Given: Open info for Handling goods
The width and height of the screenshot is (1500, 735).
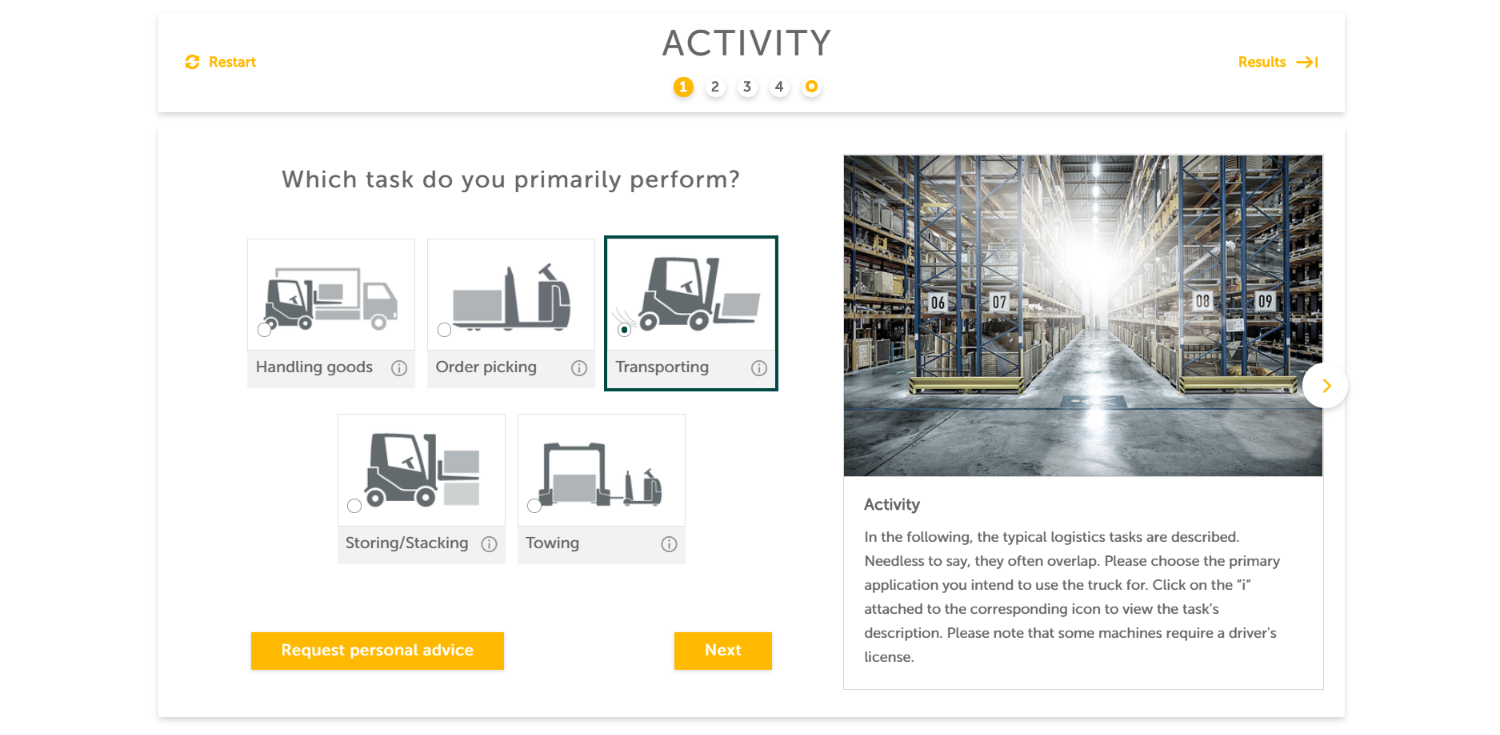Looking at the screenshot, I should click(399, 368).
